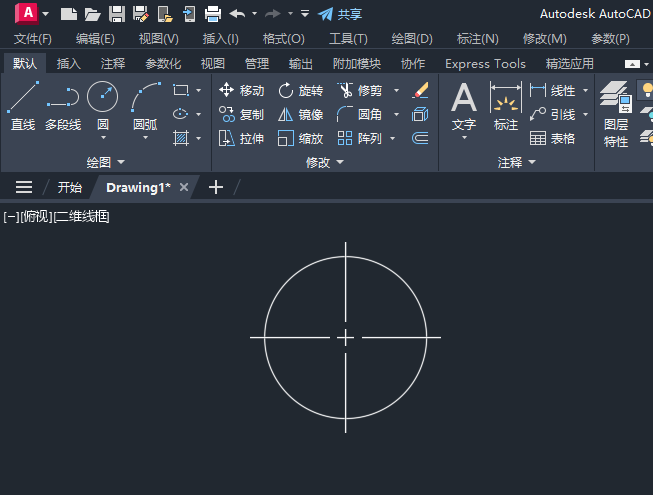Click the 共享 share button
653x495 pixels.
click(x=340, y=14)
